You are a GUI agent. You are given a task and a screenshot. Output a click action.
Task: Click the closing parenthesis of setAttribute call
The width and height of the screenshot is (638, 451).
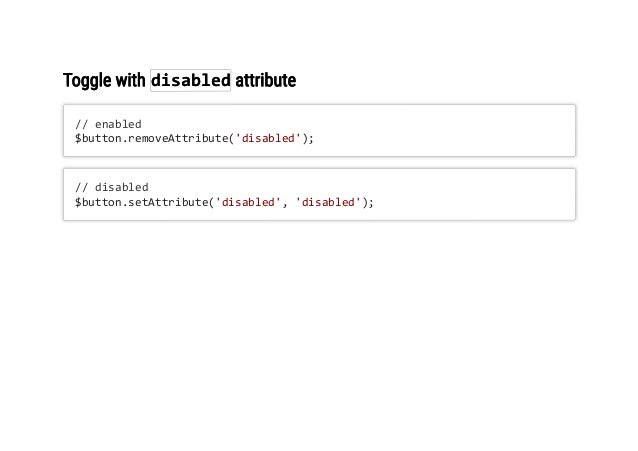click(x=366, y=202)
